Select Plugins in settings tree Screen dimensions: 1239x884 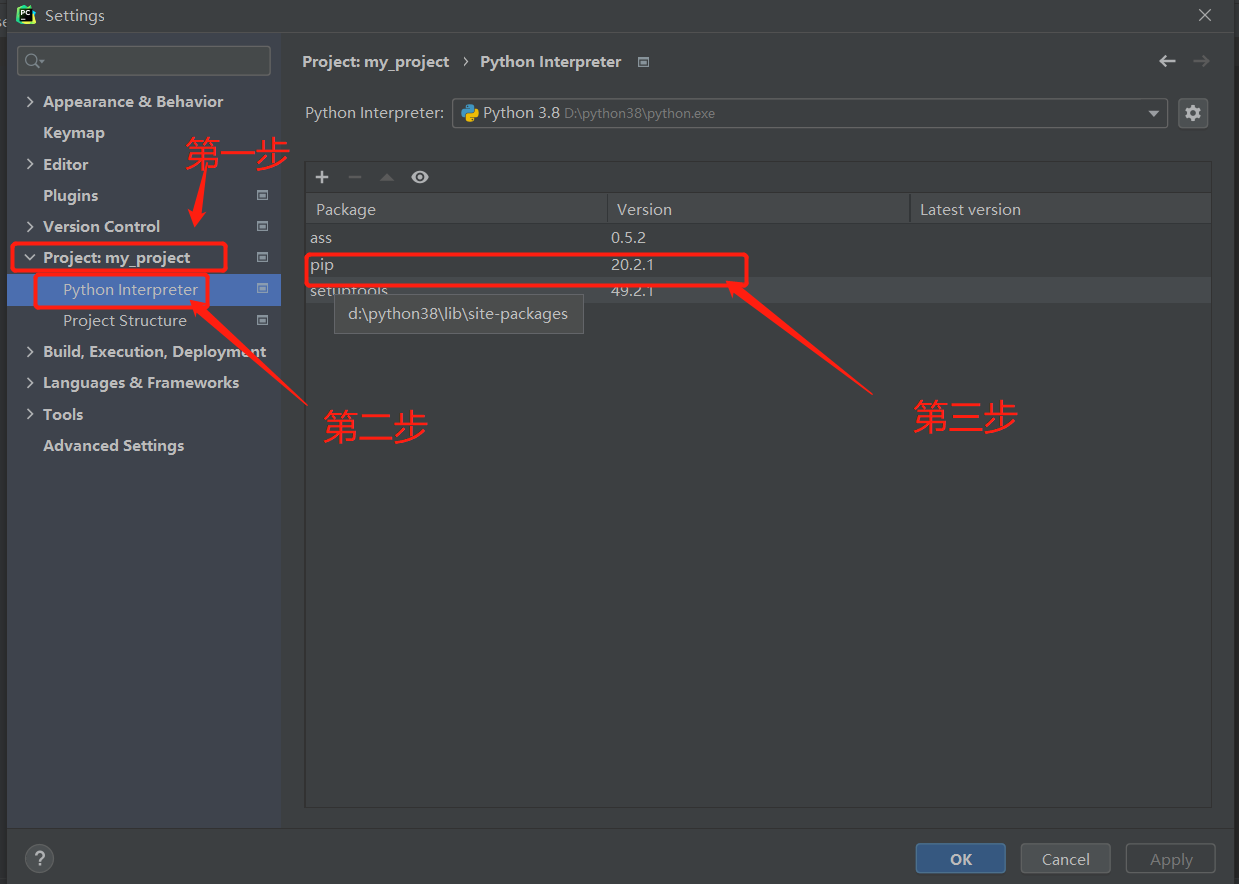tap(71, 195)
